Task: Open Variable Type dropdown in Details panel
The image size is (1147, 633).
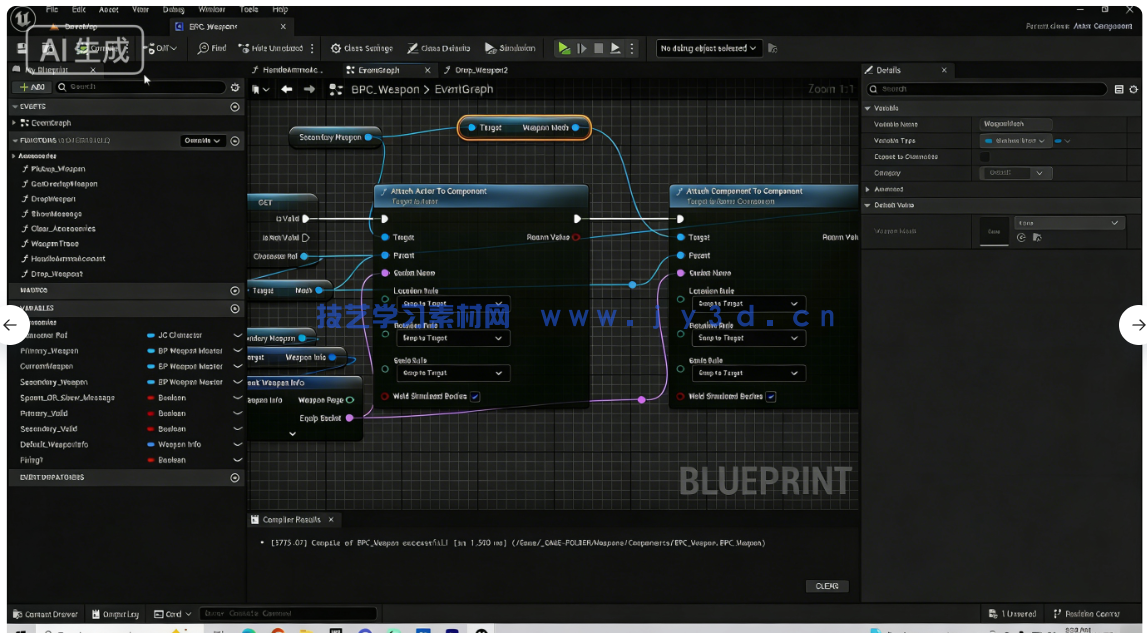Action: pyautogui.click(x=1014, y=141)
